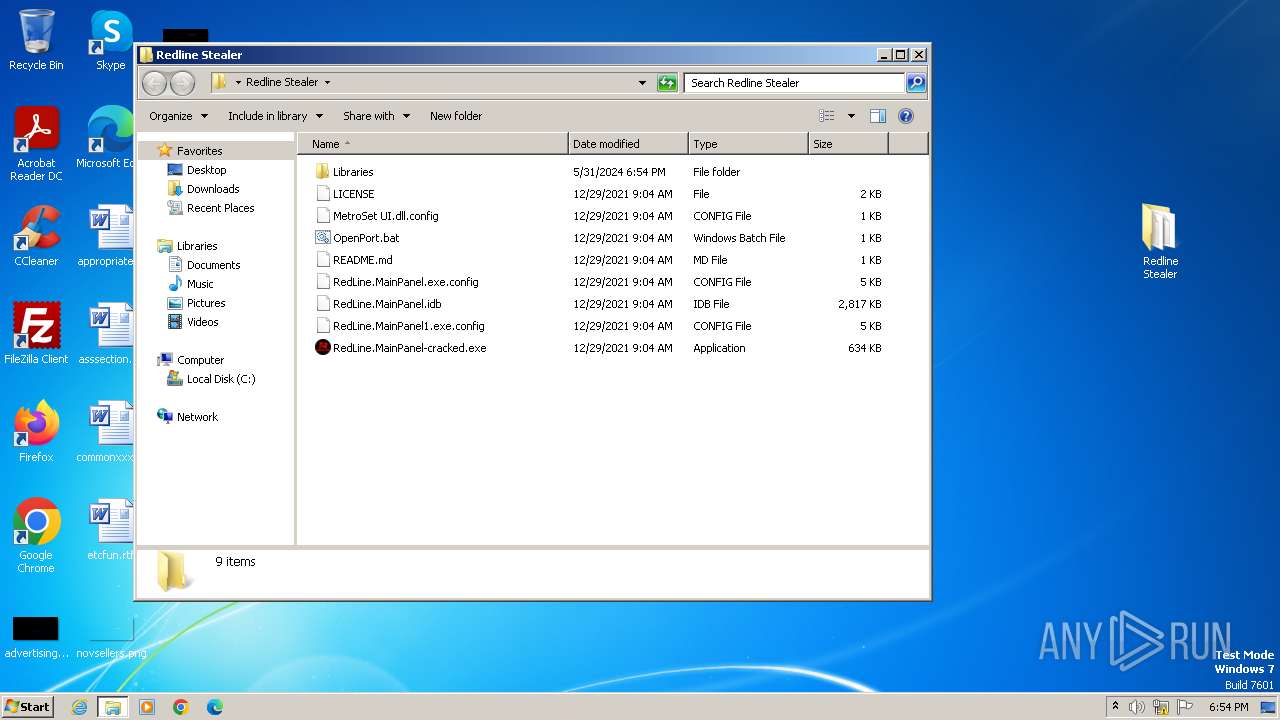Open Music library

[x=200, y=284]
